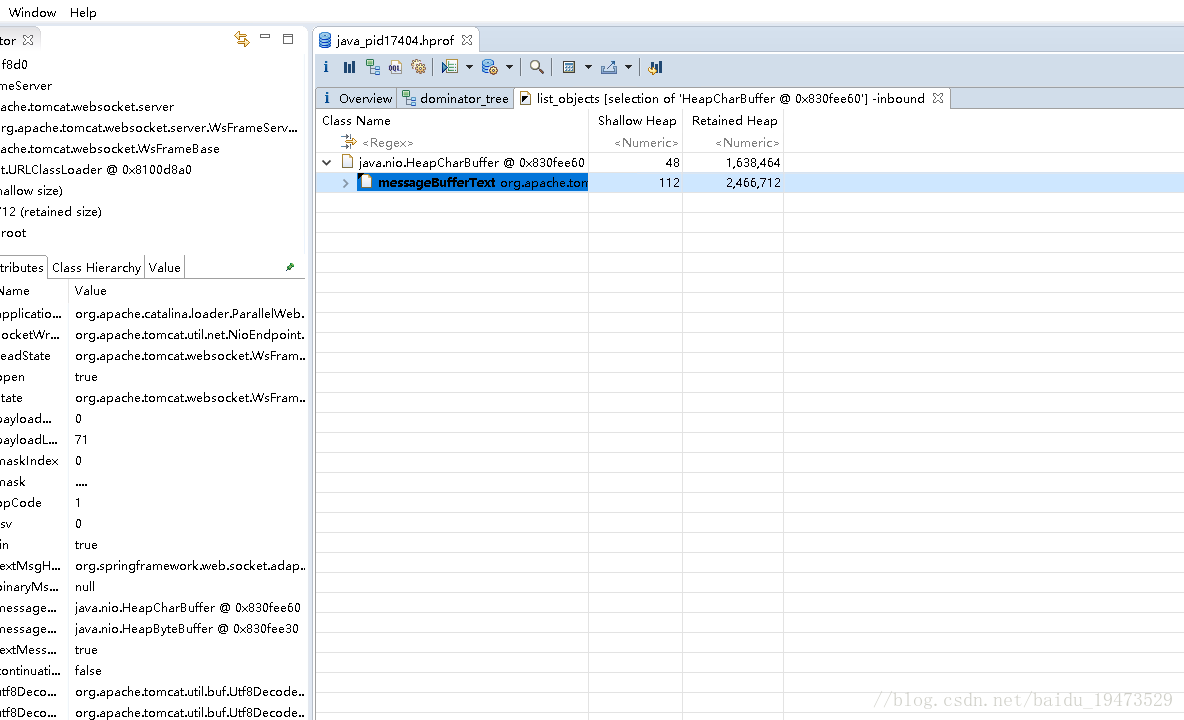This screenshot has height=720, width=1184.
Task: Expand the messageBufferText row
Action: tap(345, 183)
